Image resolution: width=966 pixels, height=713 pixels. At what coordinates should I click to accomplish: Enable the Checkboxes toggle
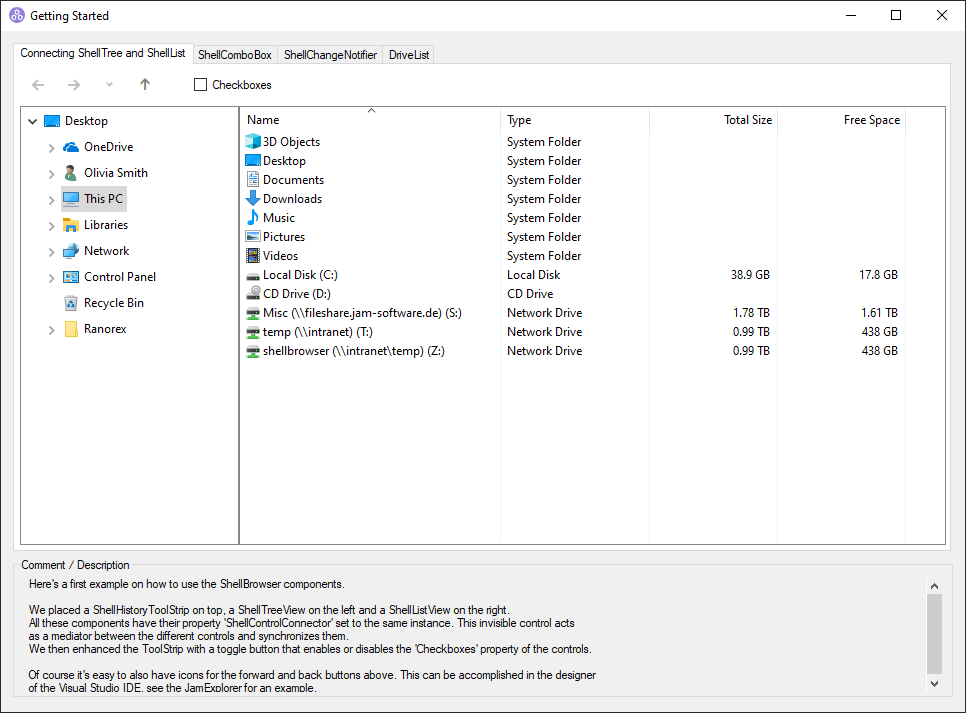[201, 85]
